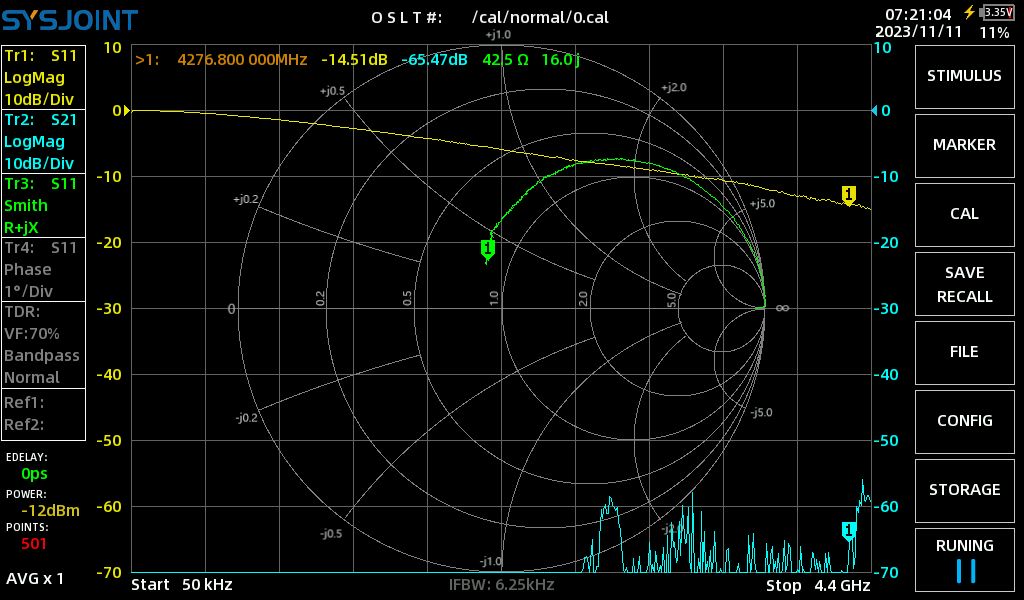1024x600 pixels.
Task: Pause the running sweep
Action: click(x=964, y=559)
